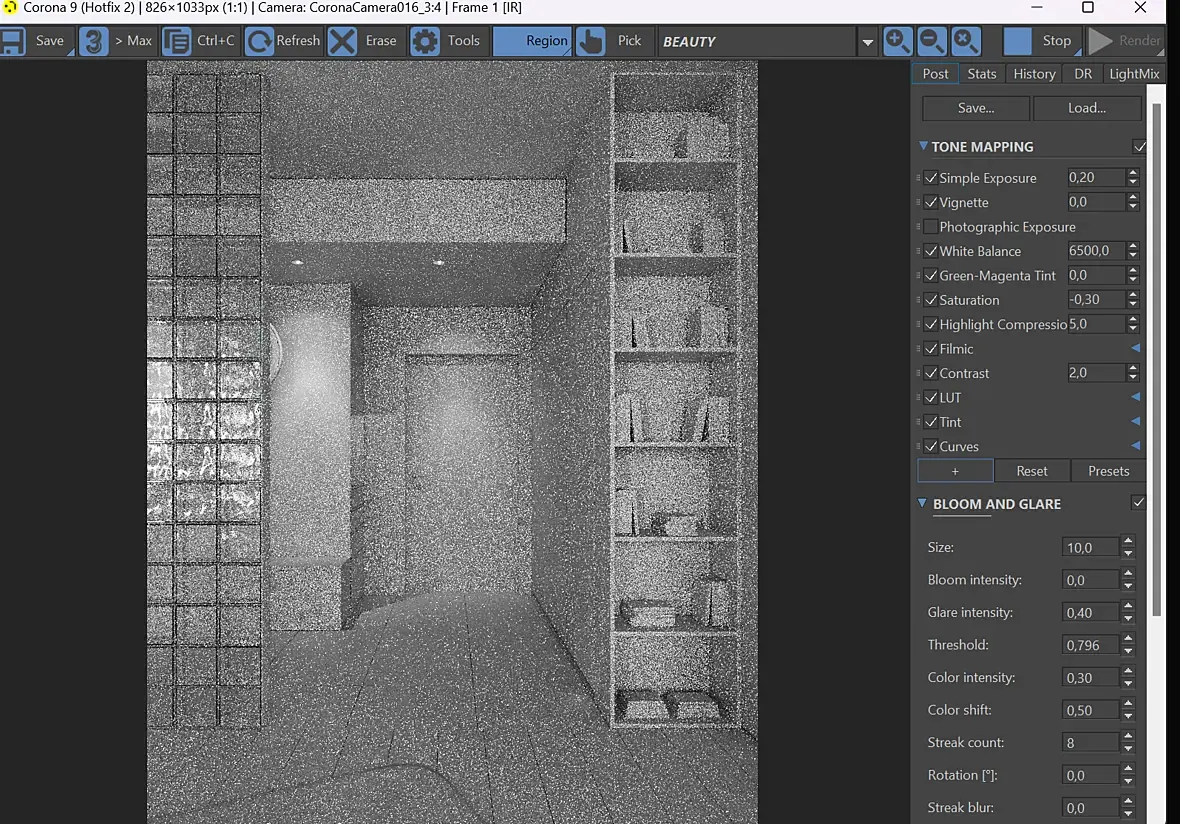Enable the Photographic Exposure checkbox
Viewport: 1180px width, 824px height.
point(931,227)
